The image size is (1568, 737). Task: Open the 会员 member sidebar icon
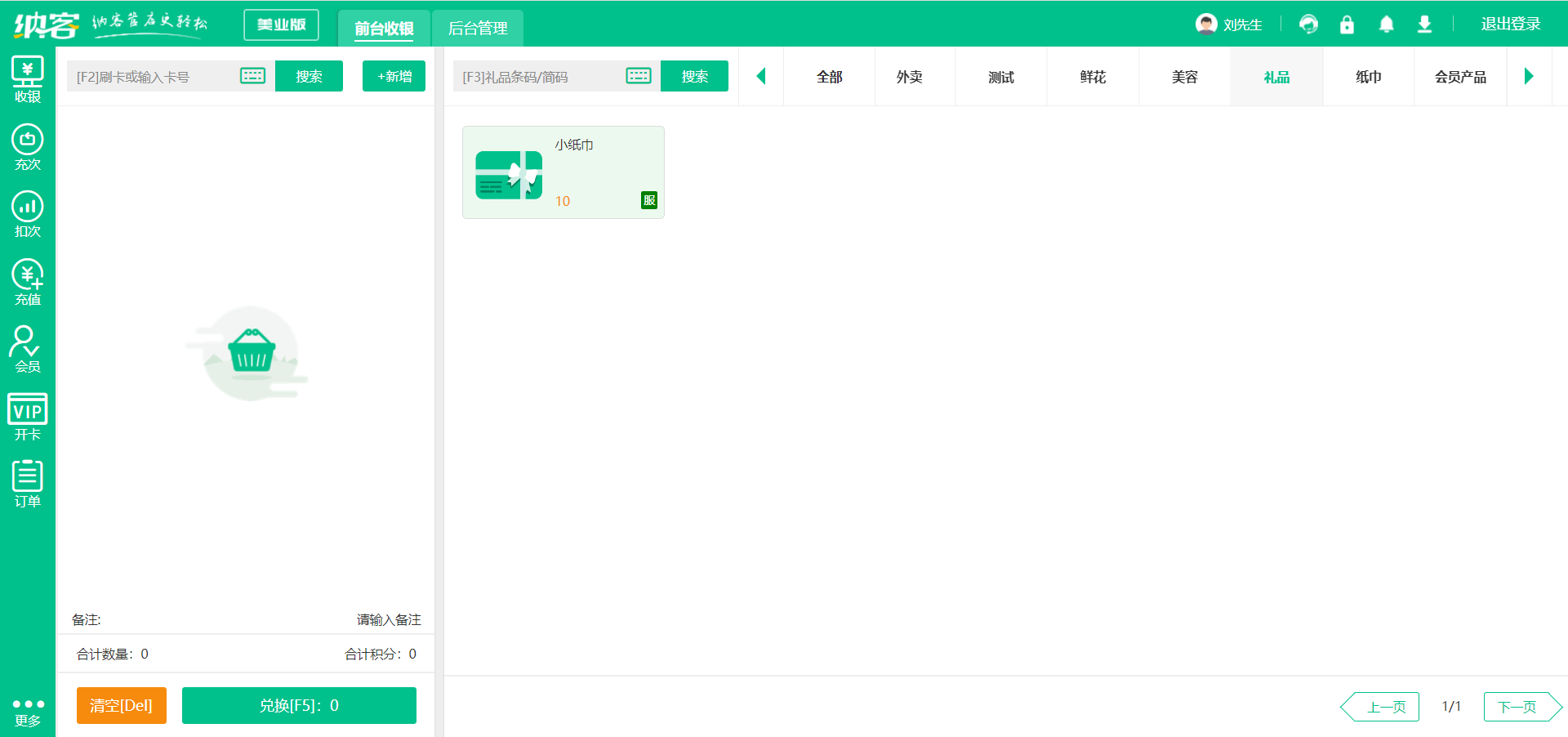[28, 349]
